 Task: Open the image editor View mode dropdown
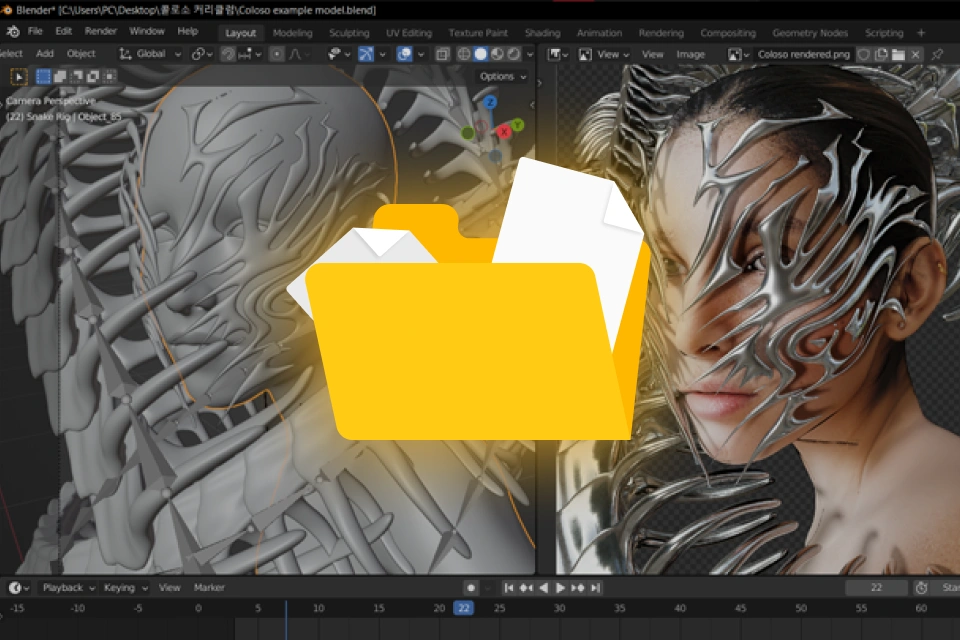click(x=603, y=55)
